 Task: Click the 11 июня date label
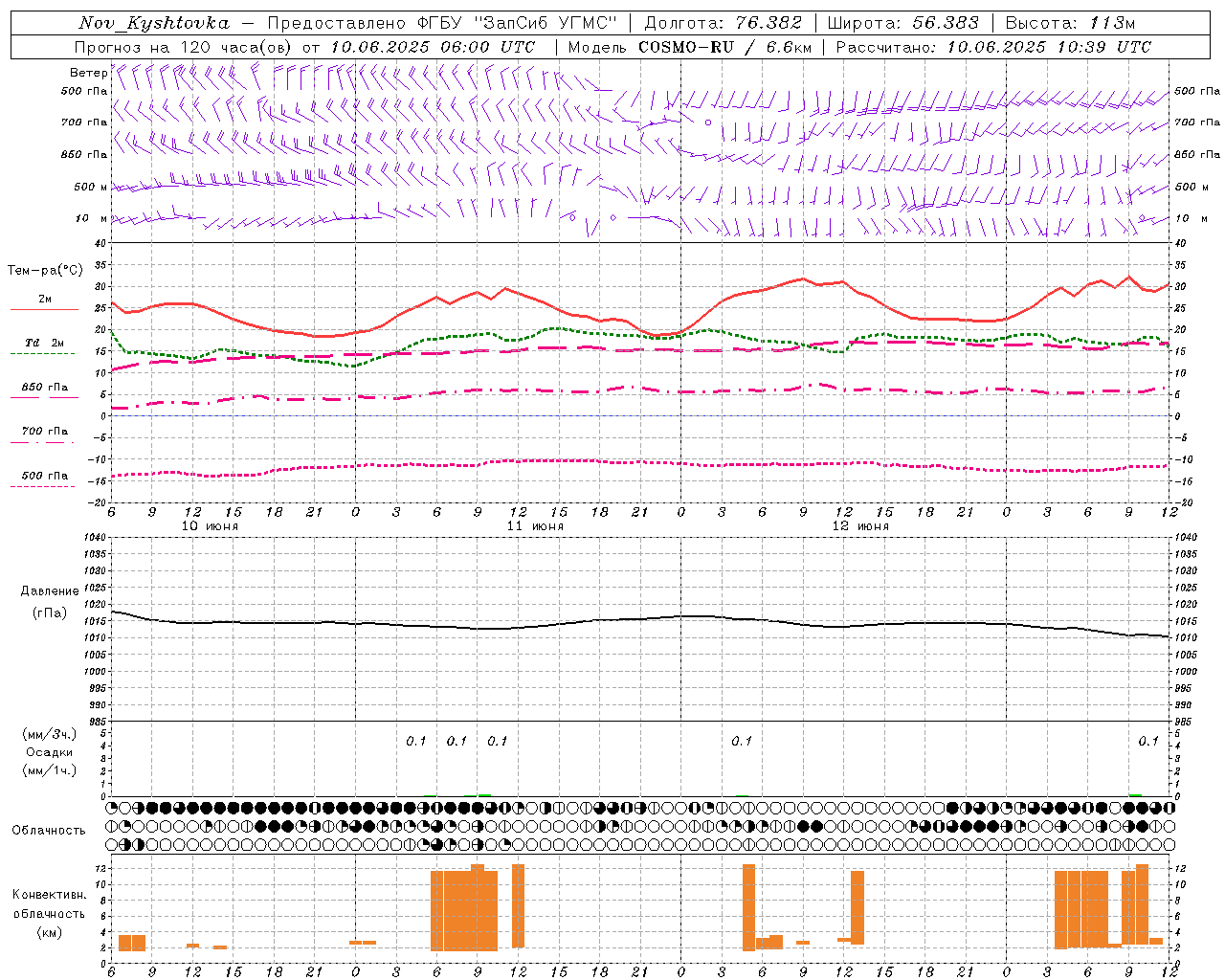pos(535,526)
